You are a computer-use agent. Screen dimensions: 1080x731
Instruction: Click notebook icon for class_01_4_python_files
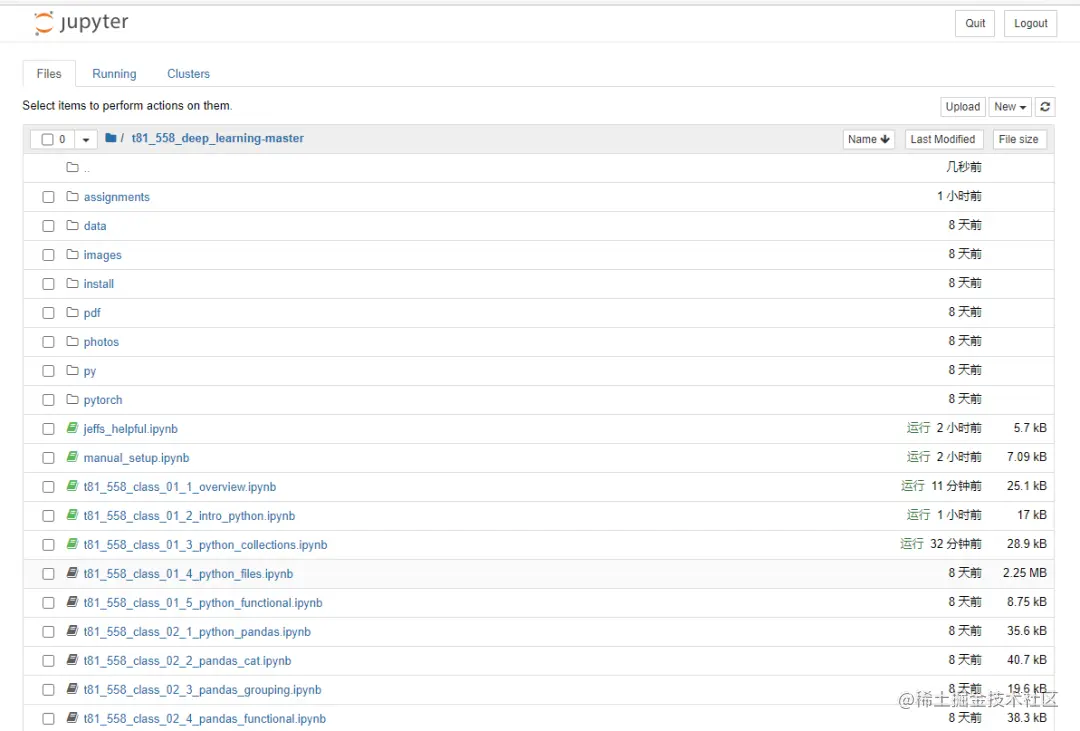tap(72, 573)
